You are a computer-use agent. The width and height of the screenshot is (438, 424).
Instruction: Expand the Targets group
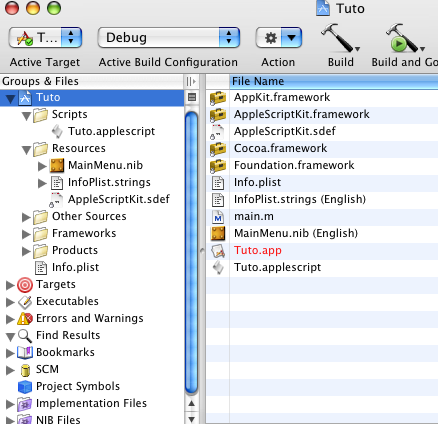[x=10, y=285]
